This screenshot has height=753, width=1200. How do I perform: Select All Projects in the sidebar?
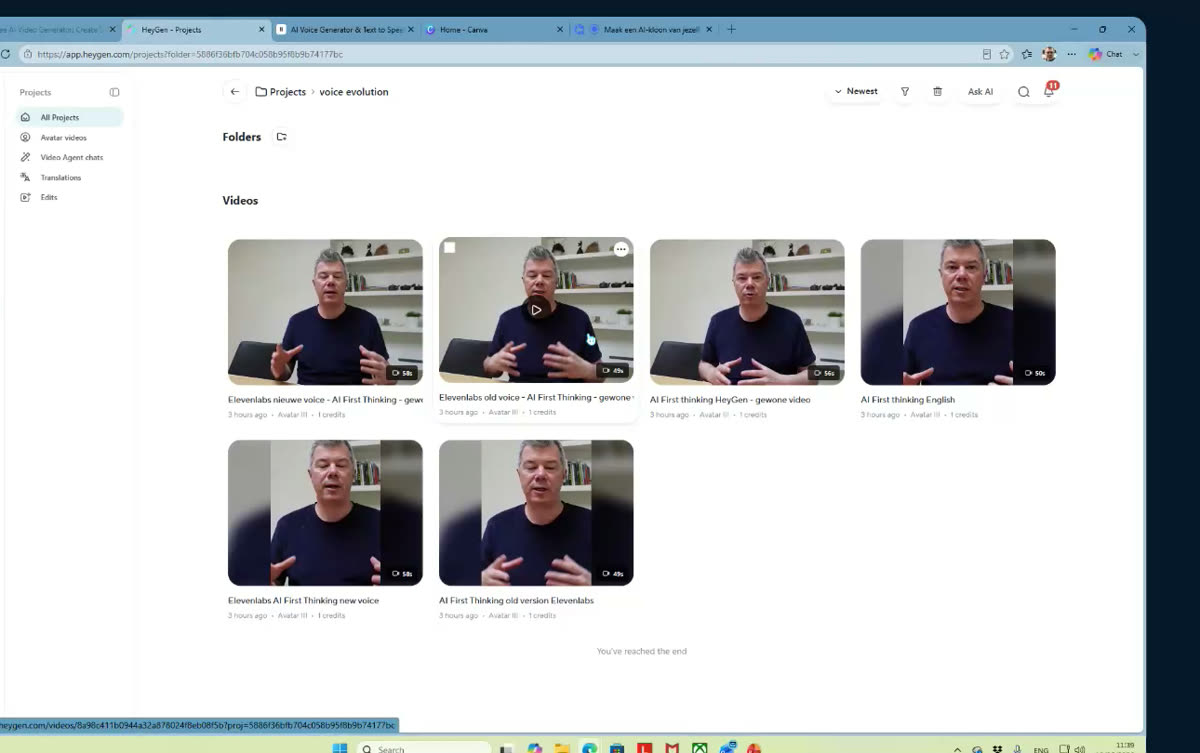click(70, 117)
